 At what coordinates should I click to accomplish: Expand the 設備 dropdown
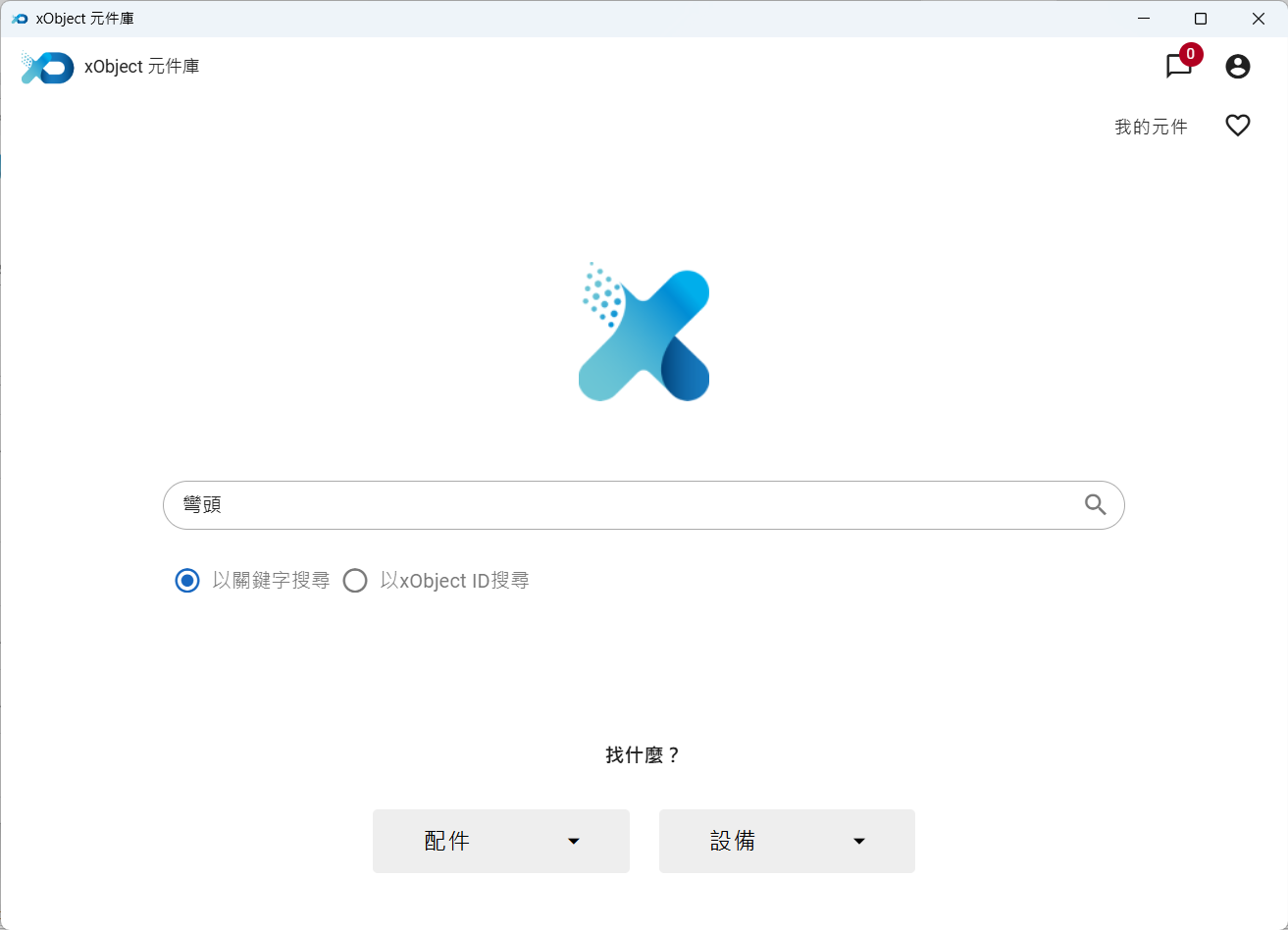786,841
